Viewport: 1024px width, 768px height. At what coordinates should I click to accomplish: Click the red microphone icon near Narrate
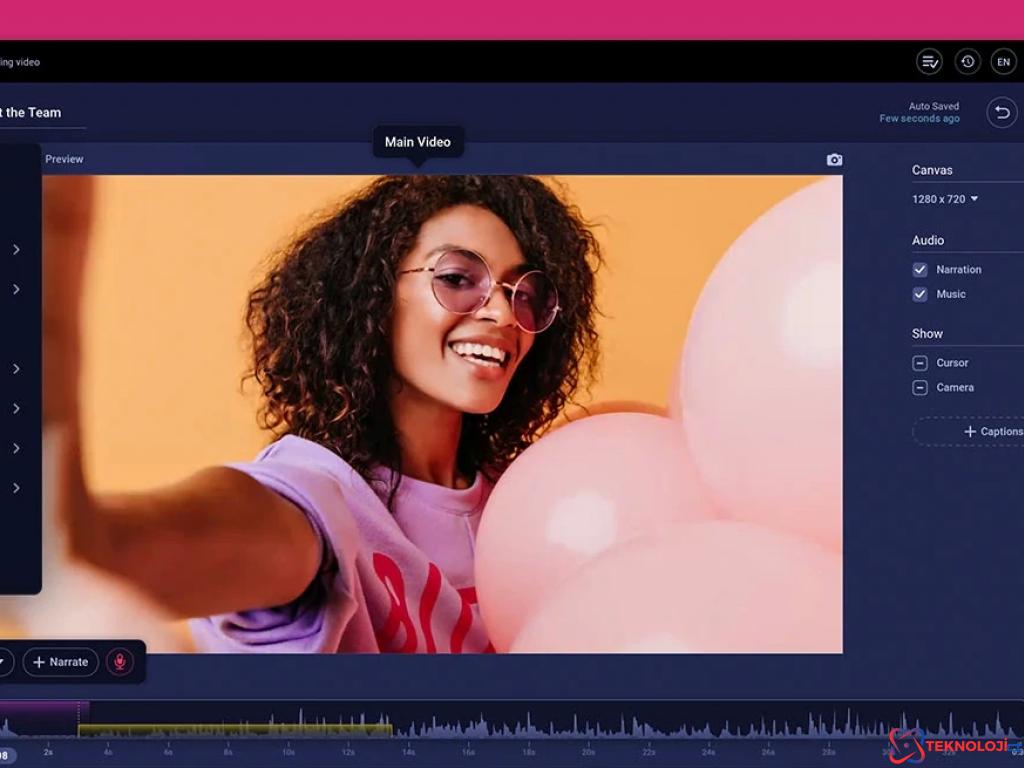coord(119,662)
